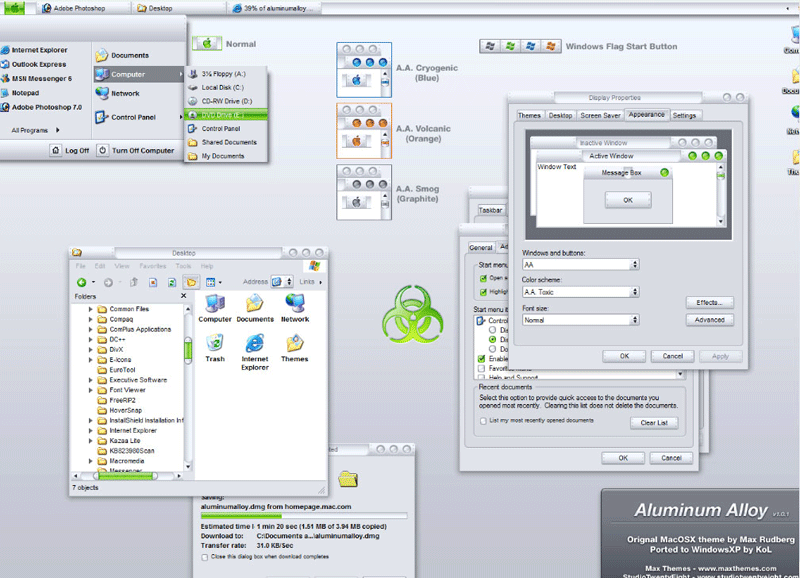
Task: Switch to the Screen Saver tab
Action: 600,116
